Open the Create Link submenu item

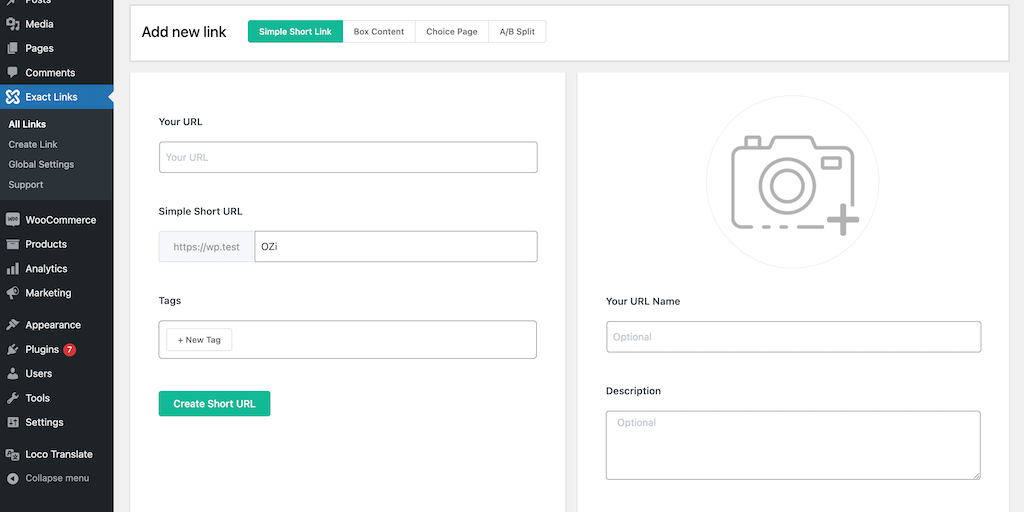(x=33, y=144)
